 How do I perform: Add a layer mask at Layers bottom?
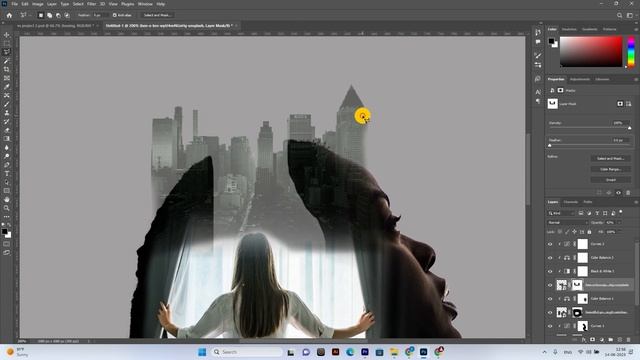(x=592, y=340)
